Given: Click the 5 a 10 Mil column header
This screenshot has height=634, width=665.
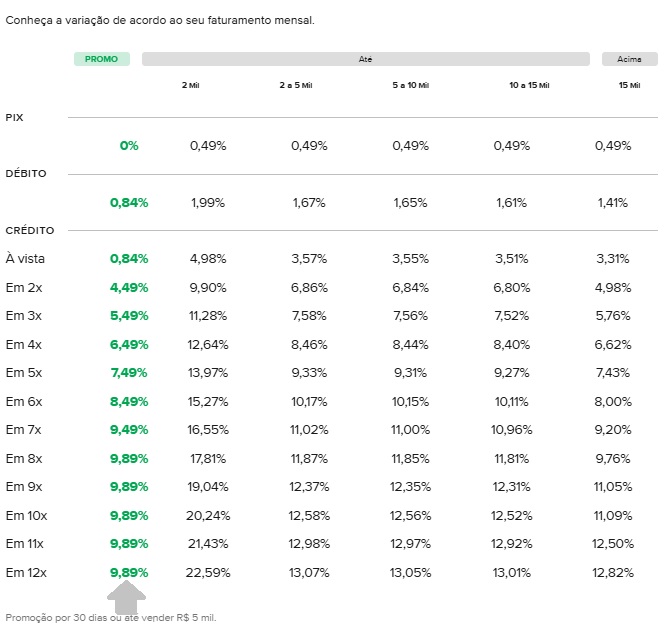Looking at the screenshot, I should 411,85.
